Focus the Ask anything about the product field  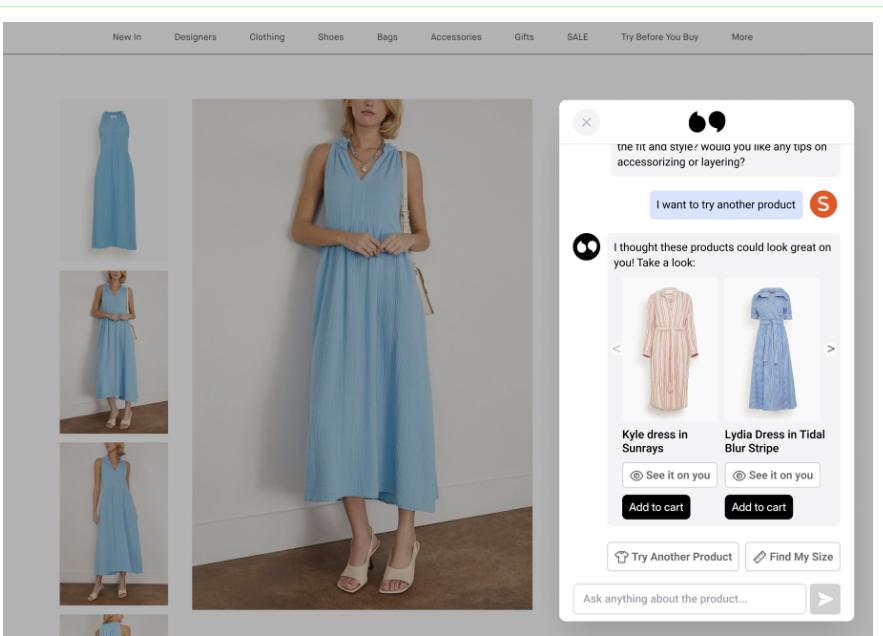click(x=689, y=599)
